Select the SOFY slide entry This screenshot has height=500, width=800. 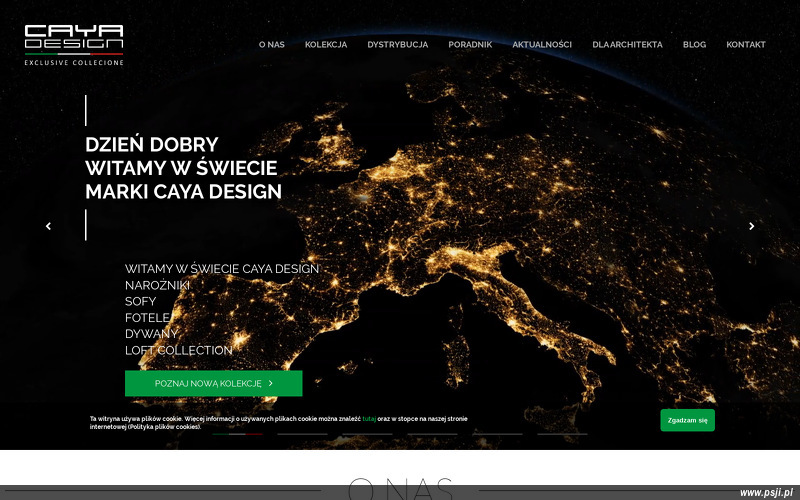[140, 302]
